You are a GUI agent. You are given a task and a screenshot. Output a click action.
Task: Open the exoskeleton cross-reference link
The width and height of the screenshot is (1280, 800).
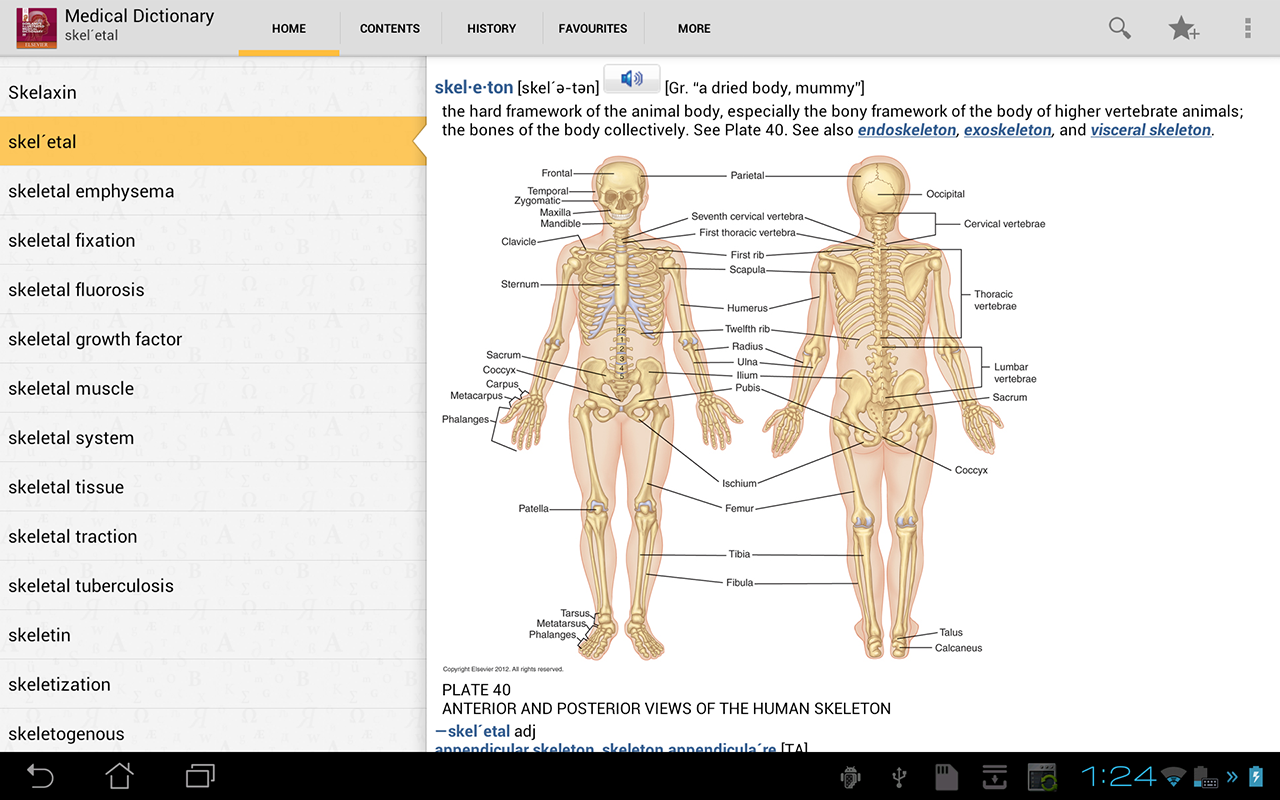pyautogui.click(x=1007, y=130)
